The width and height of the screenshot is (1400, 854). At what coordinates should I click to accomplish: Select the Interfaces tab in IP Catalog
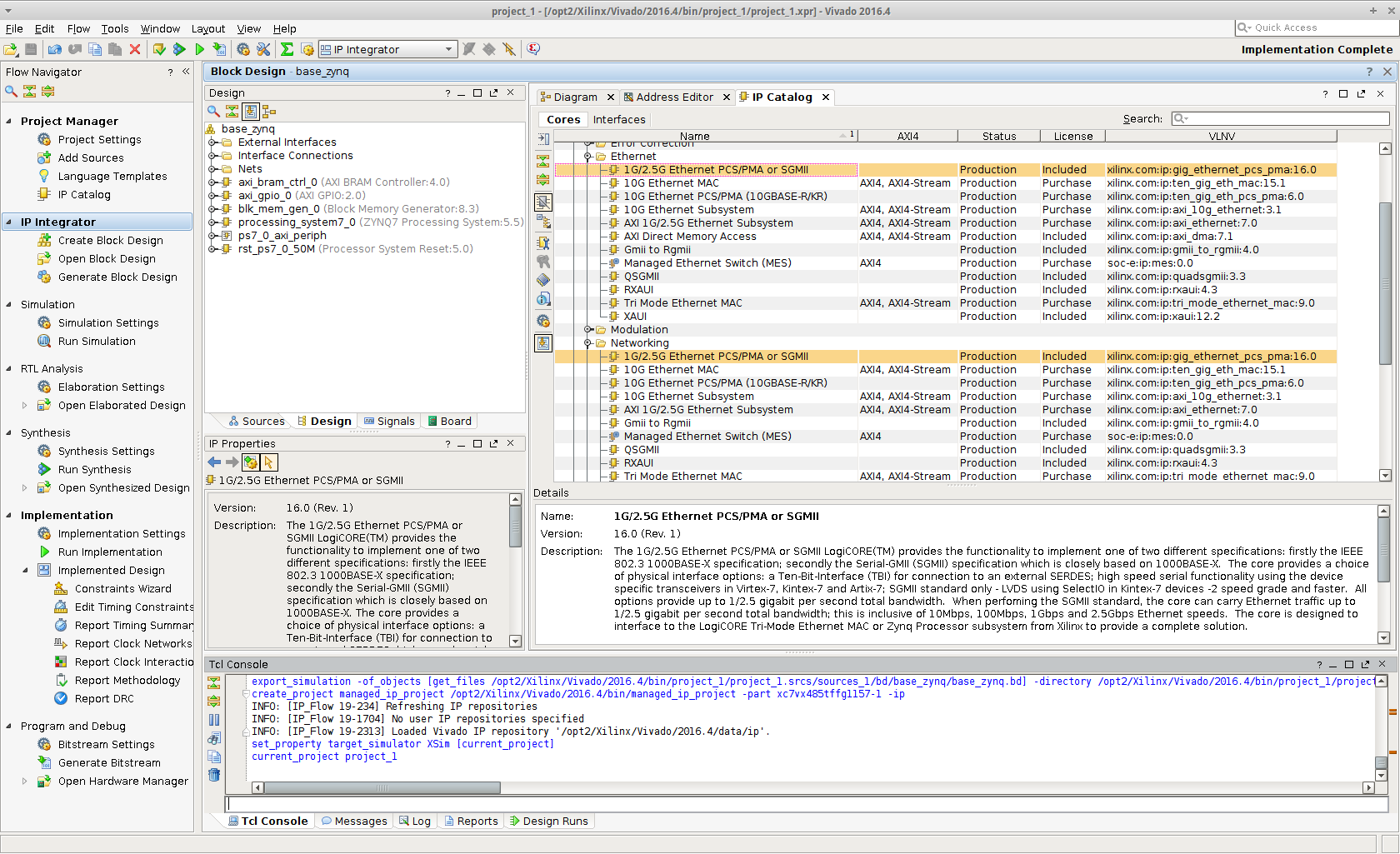619,120
